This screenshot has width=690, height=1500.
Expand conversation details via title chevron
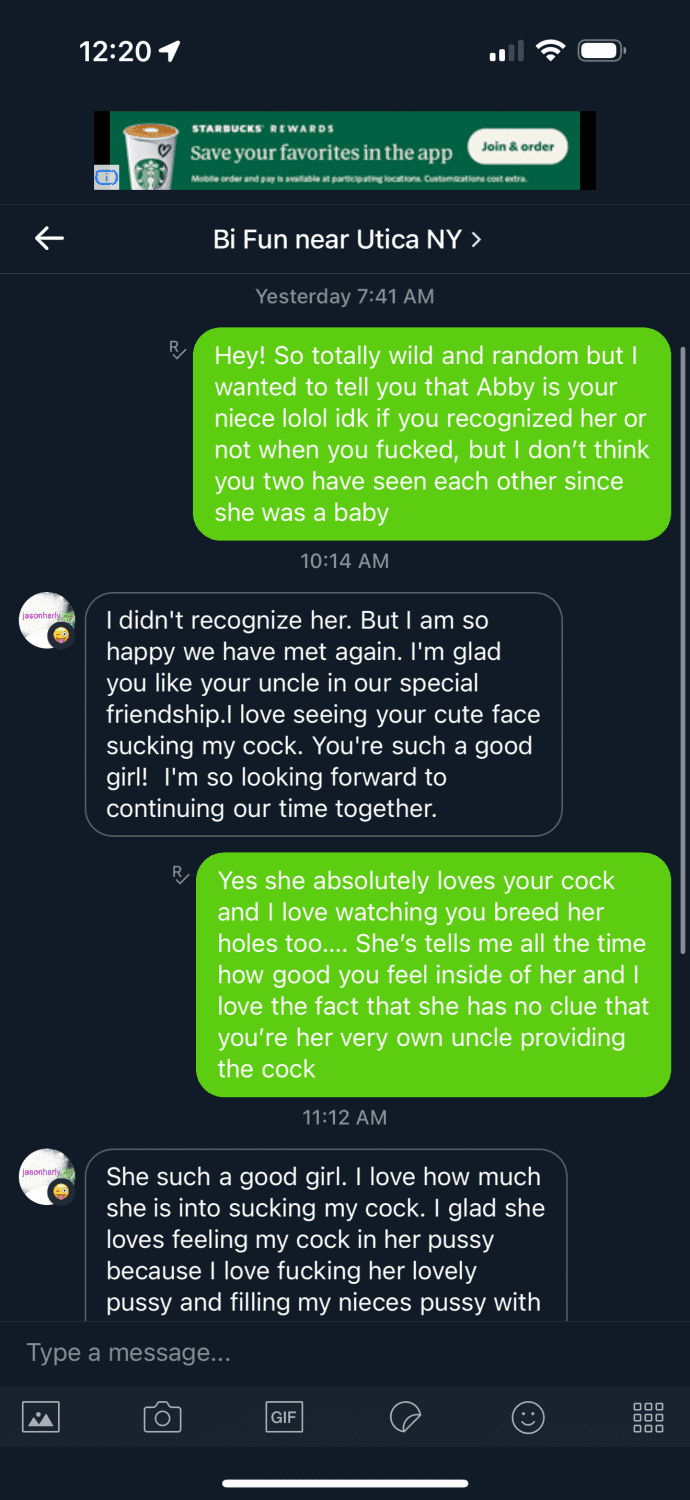coord(475,239)
